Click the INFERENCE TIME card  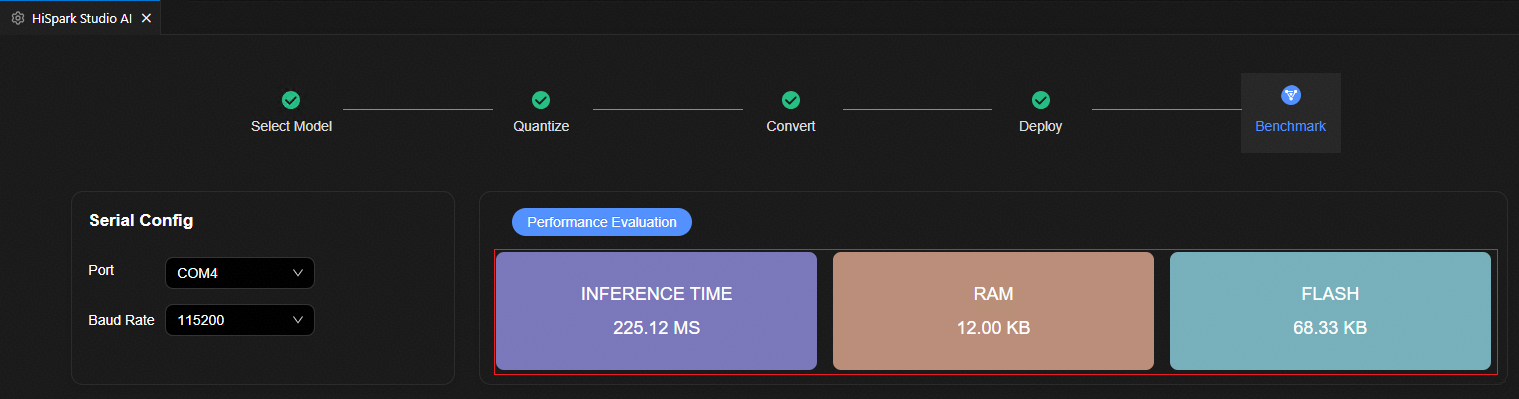pos(656,311)
